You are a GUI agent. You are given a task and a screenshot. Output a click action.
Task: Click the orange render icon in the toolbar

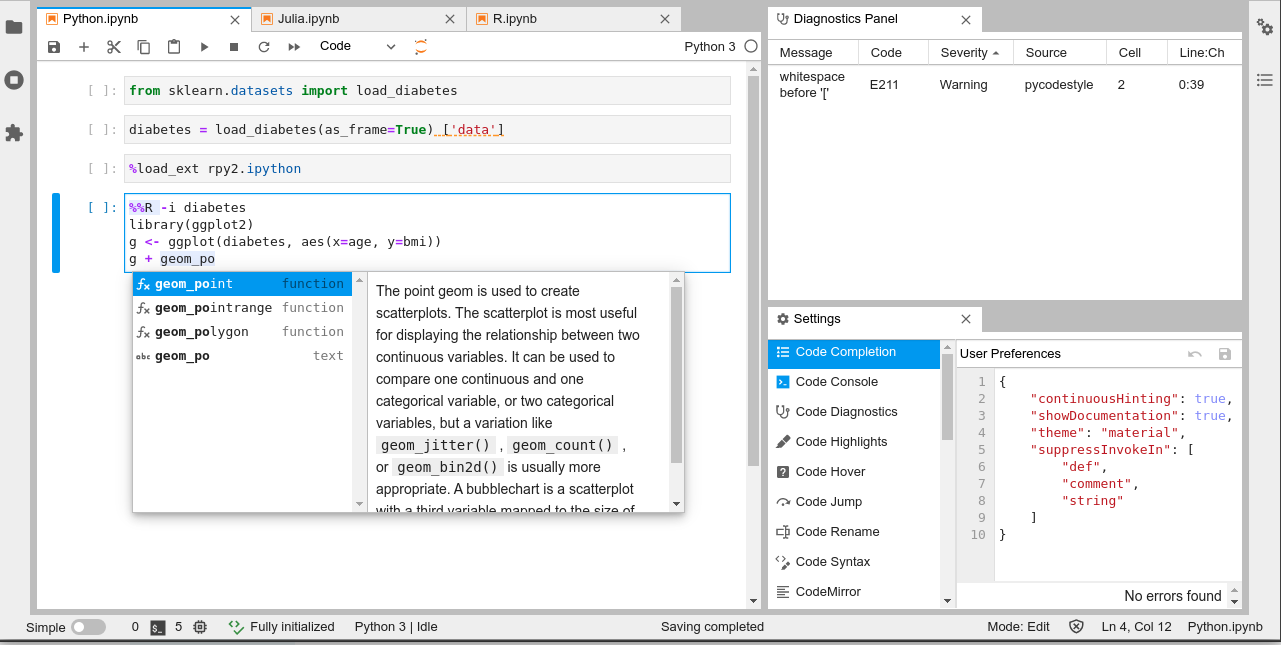click(421, 46)
